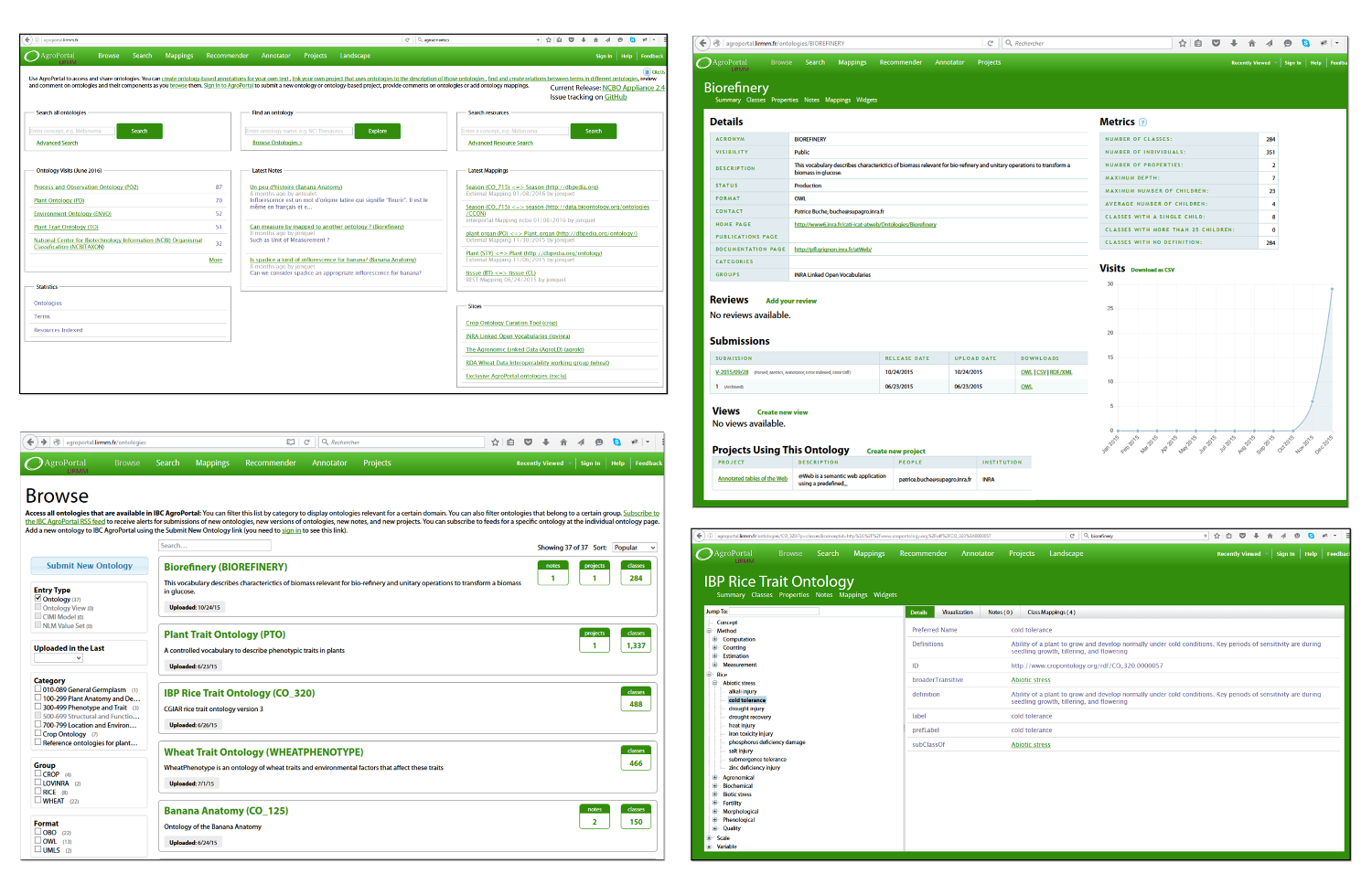Check the Crop Ontology category checkbox
This screenshot has width=1372, height=895.
38,733
